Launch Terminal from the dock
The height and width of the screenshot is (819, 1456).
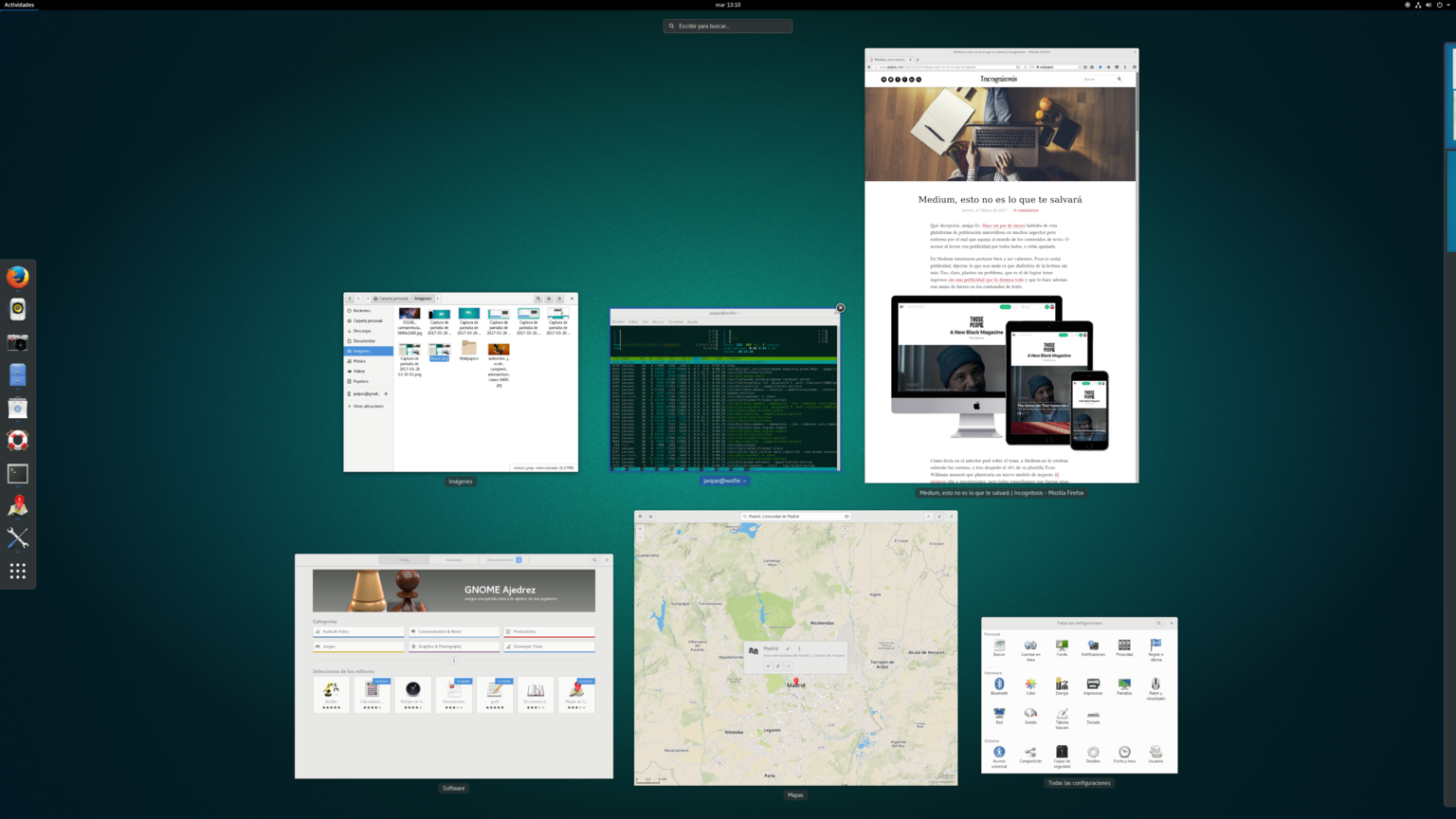point(17,473)
